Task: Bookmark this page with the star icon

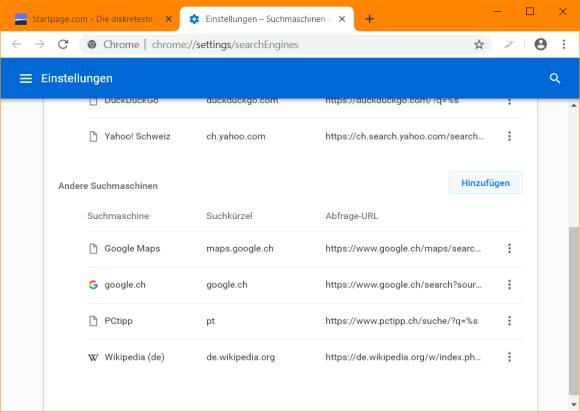Action: [x=479, y=45]
